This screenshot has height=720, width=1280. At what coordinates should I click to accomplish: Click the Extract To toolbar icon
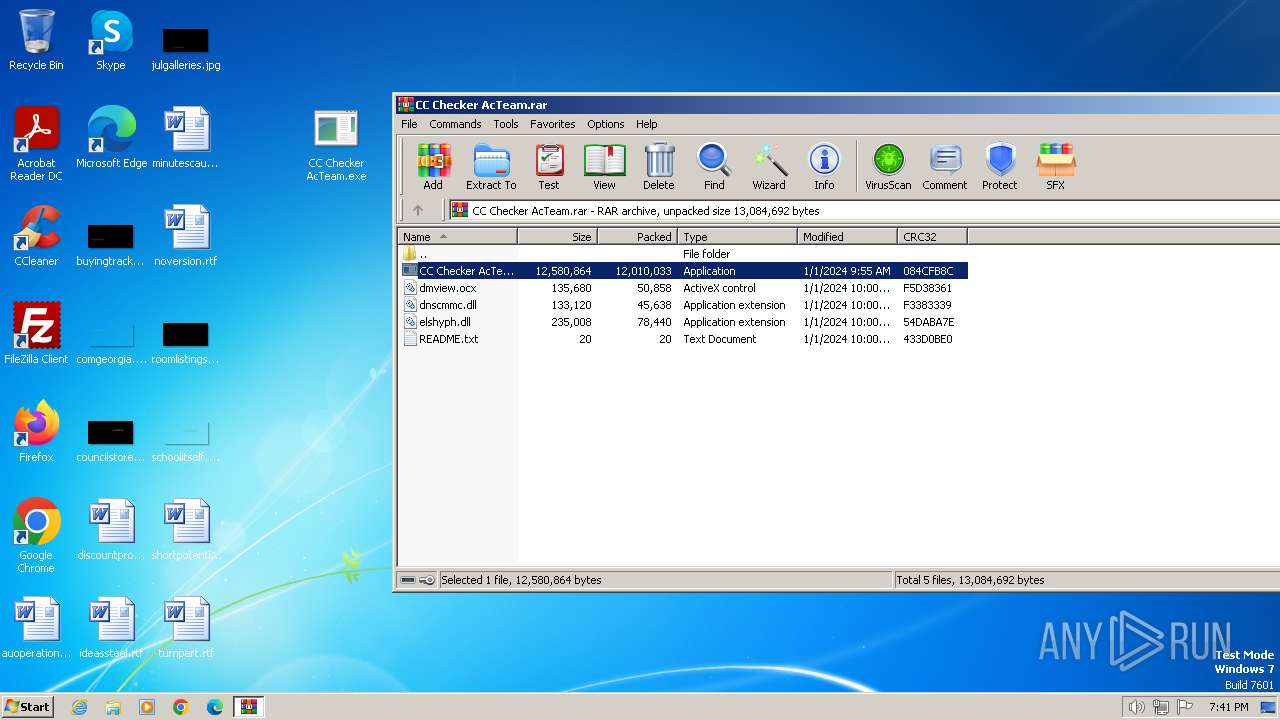pos(491,166)
